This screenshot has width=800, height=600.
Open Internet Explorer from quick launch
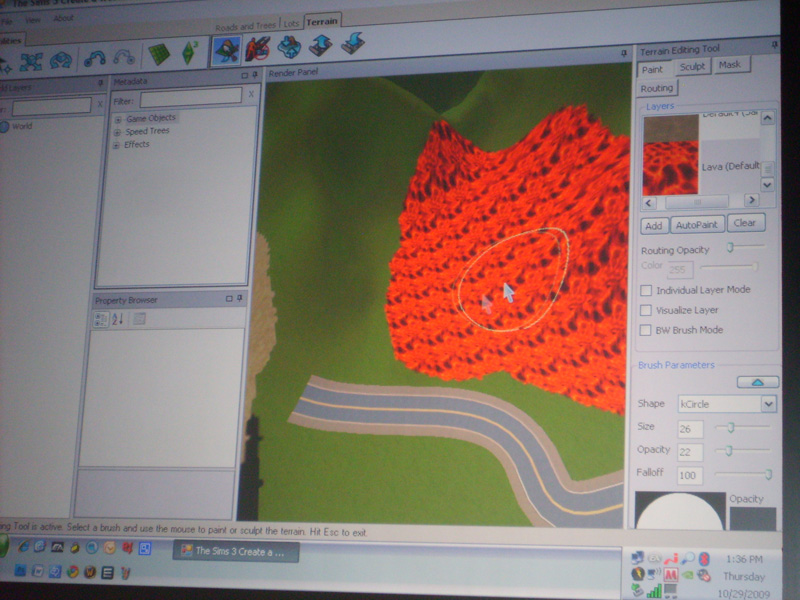tap(23, 547)
